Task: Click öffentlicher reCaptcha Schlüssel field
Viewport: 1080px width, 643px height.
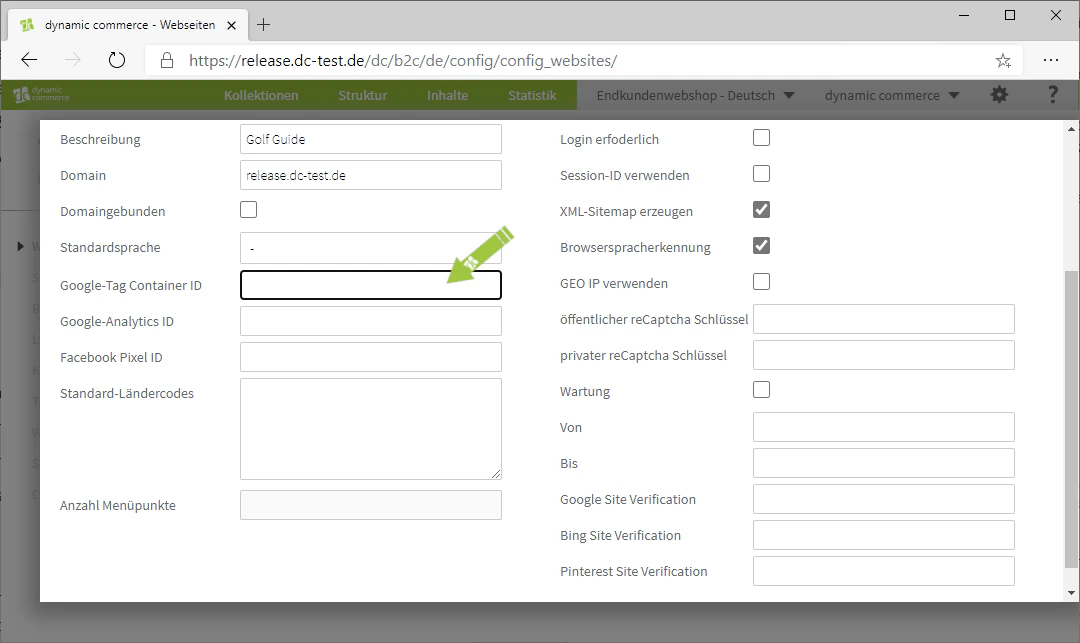Action: pos(884,319)
